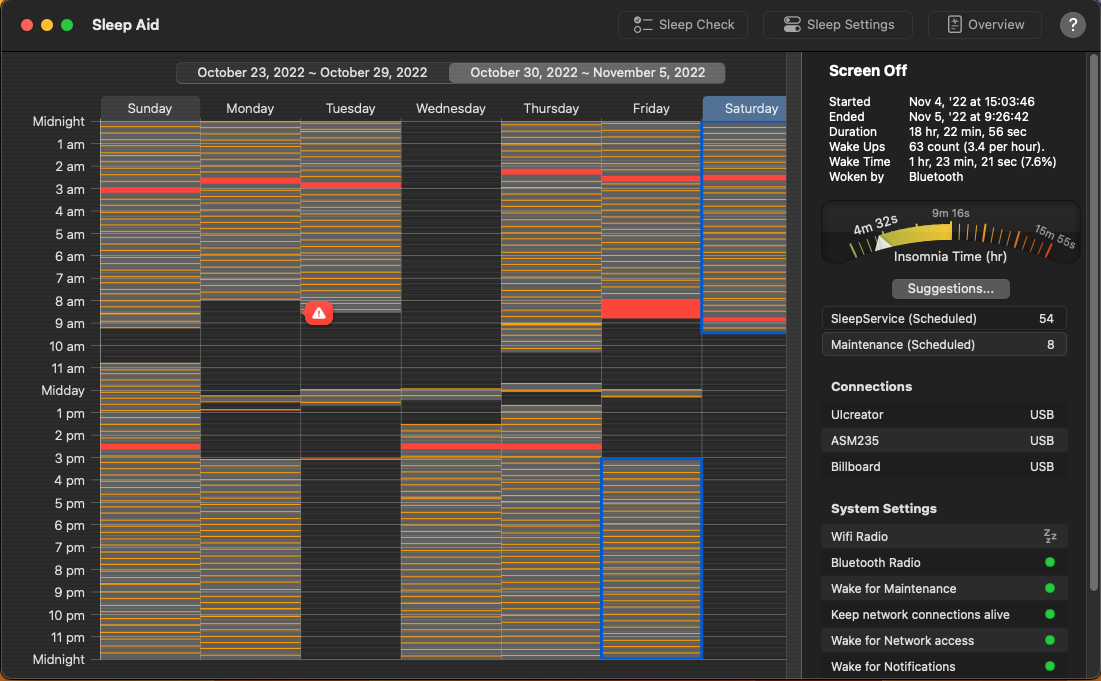Screen dimensions: 1101x681
Task: Open Sleep Settings
Action: point(838,25)
